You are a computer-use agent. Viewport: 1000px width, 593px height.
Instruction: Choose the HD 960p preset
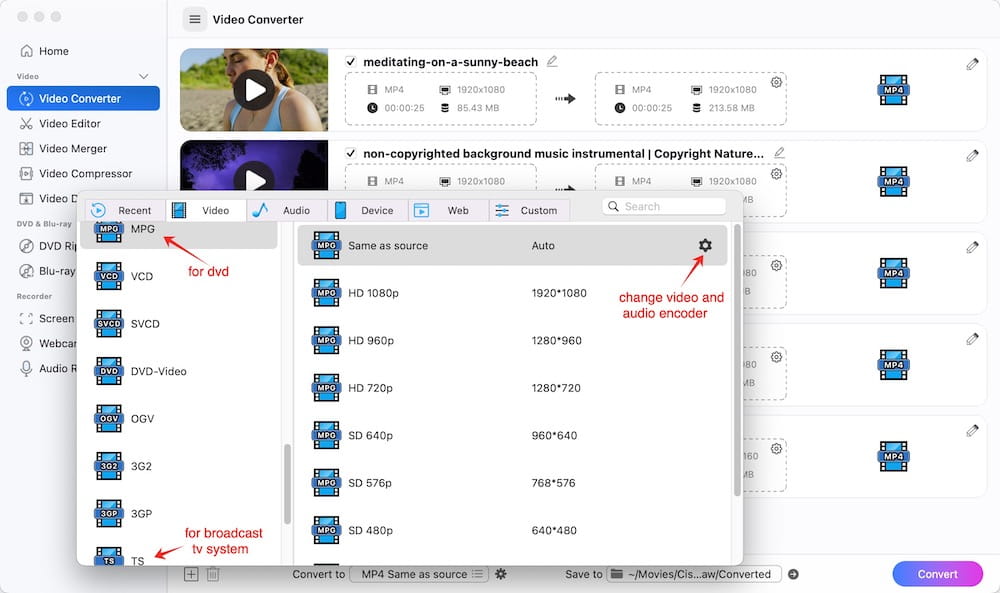pyautogui.click(x=512, y=340)
